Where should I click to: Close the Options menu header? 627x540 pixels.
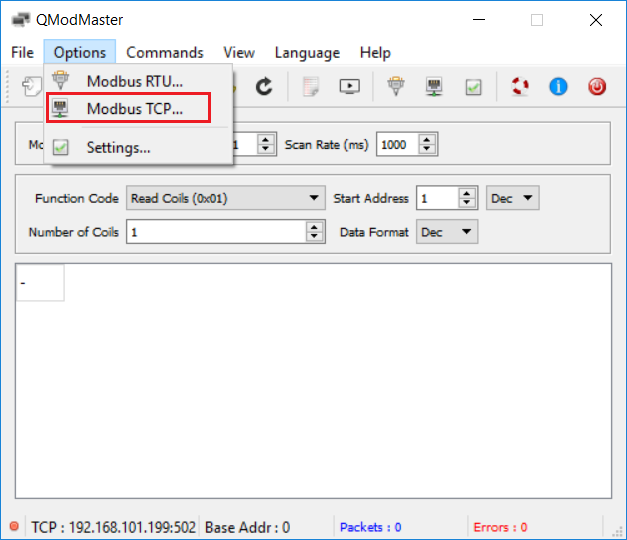80,52
